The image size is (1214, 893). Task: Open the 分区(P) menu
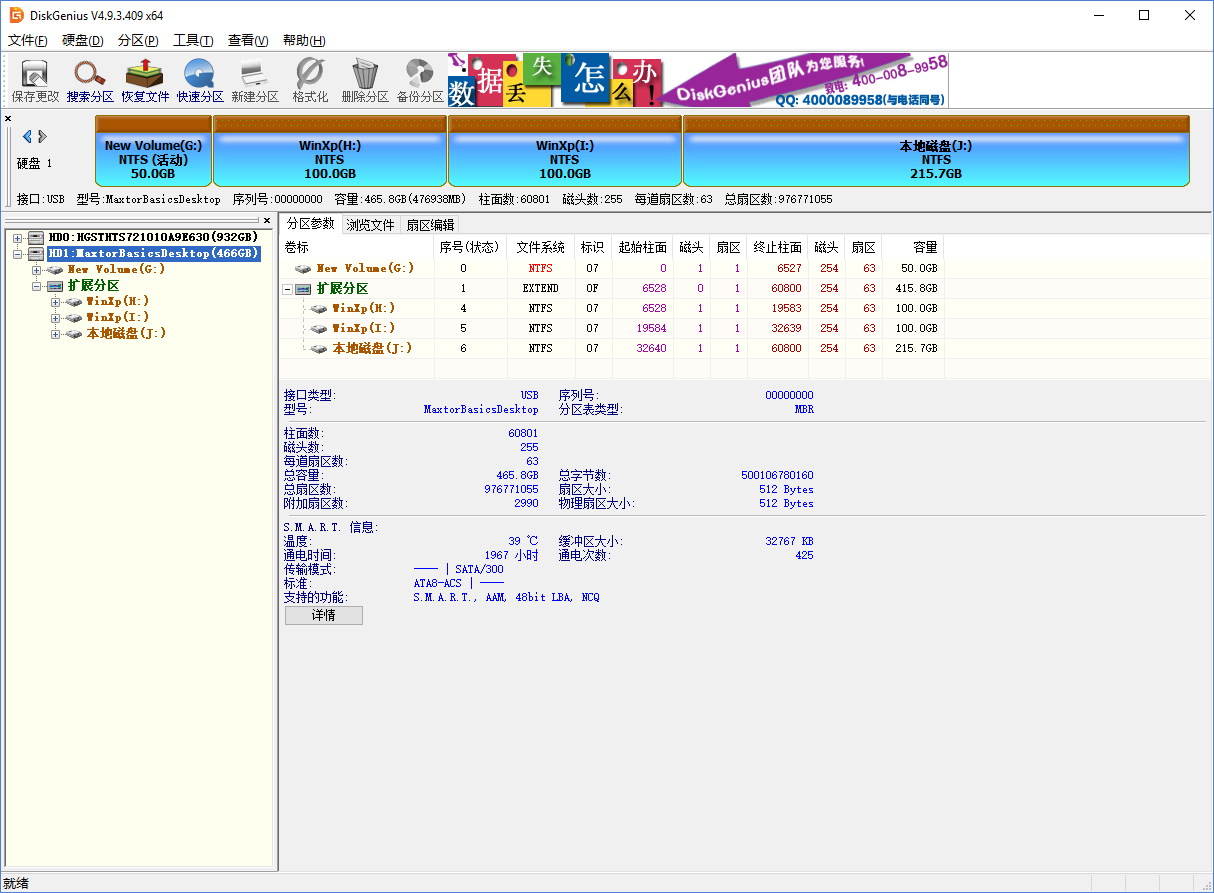pyautogui.click(x=138, y=40)
